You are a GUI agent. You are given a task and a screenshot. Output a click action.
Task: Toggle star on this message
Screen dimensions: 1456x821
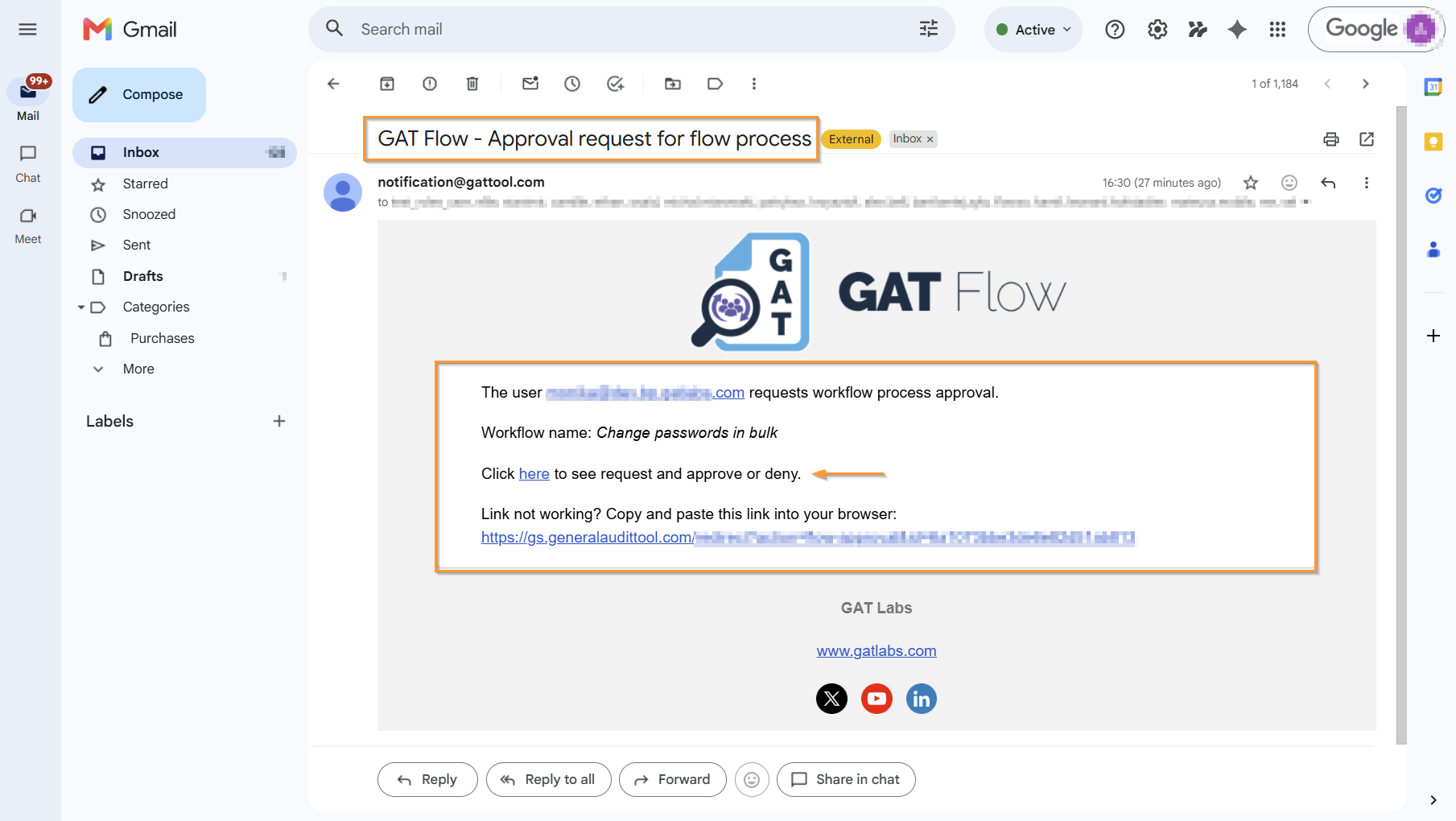[1251, 183]
